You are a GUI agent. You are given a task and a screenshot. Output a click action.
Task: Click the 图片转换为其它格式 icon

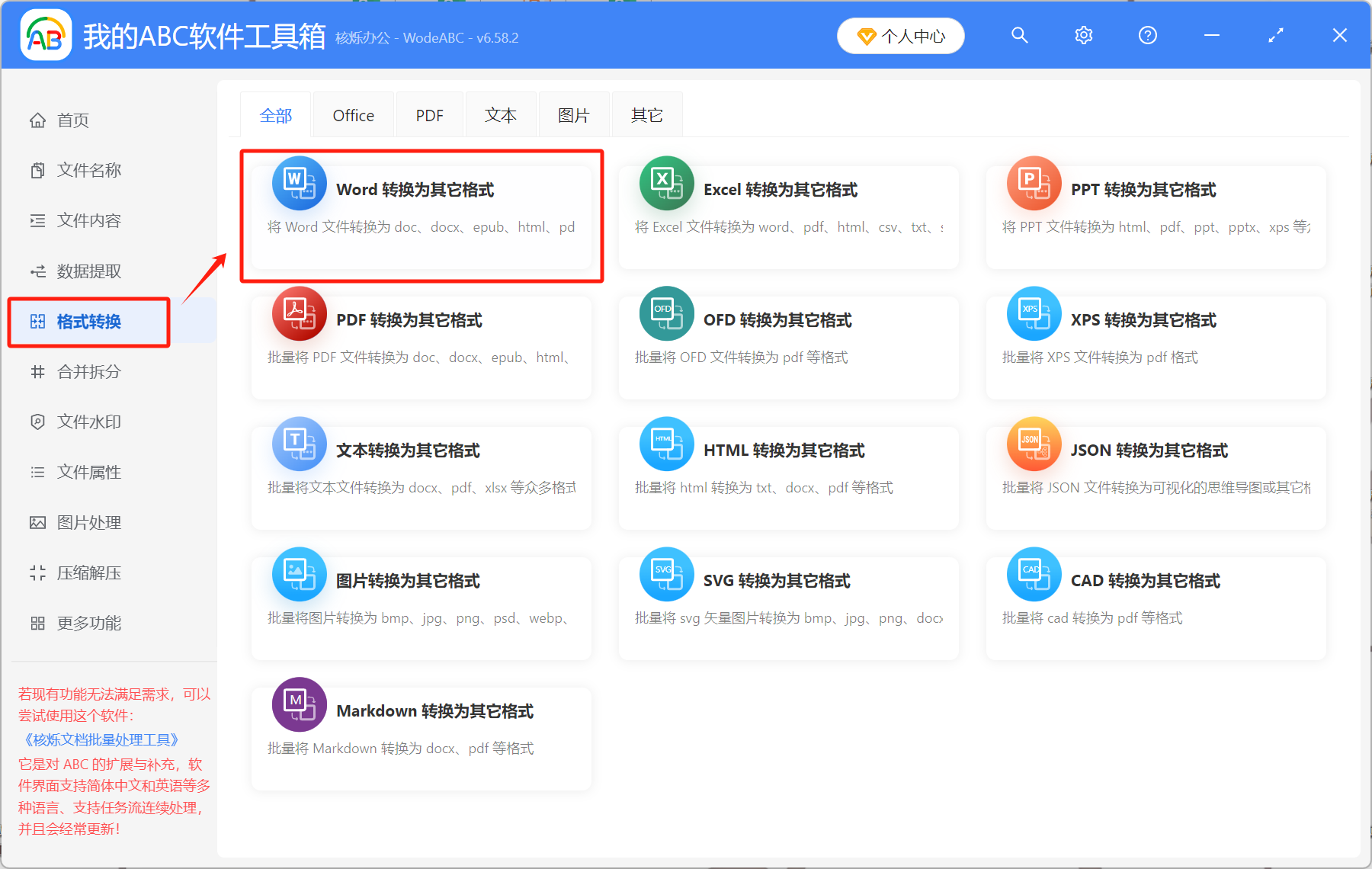pos(299,574)
